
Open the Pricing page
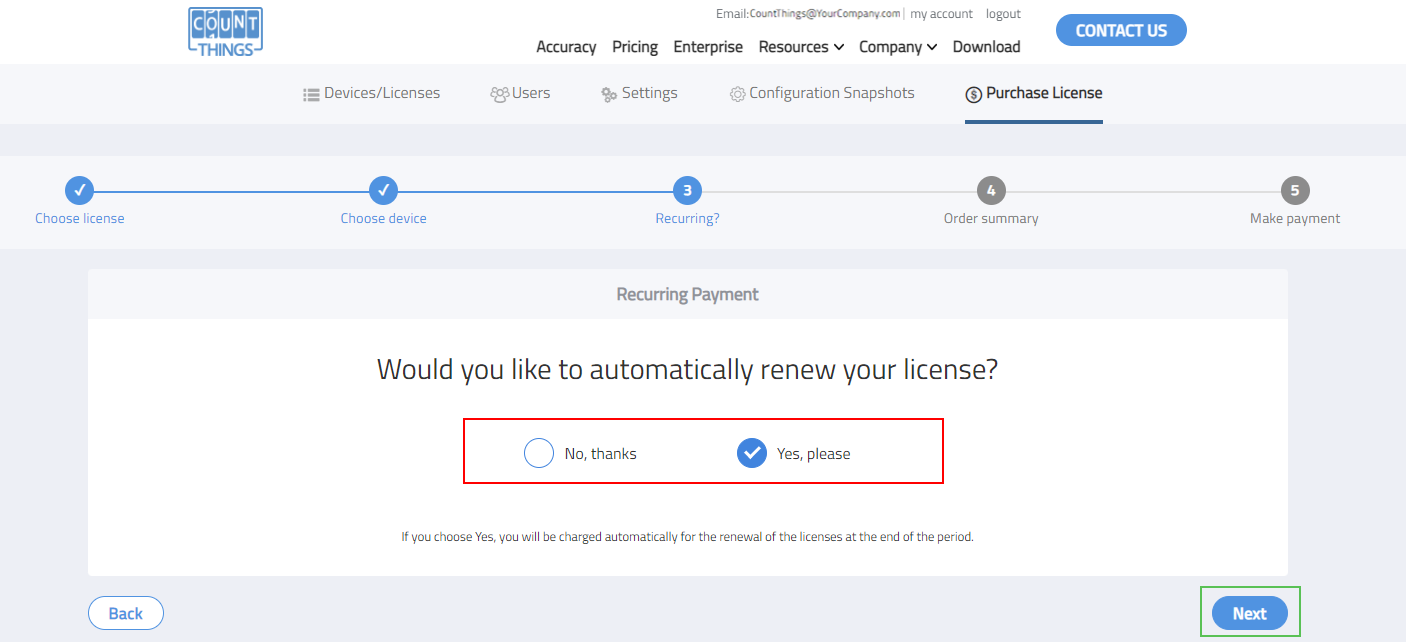coord(635,47)
